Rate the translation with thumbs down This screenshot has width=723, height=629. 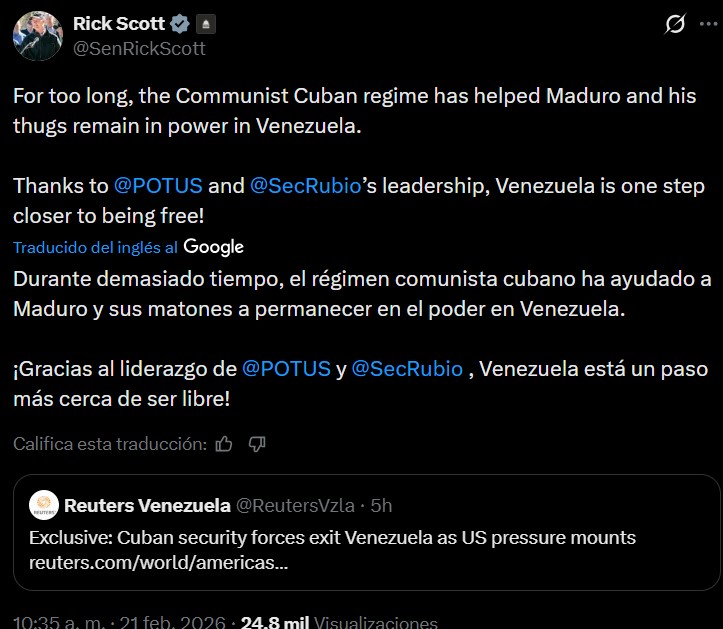(x=257, y=443)
